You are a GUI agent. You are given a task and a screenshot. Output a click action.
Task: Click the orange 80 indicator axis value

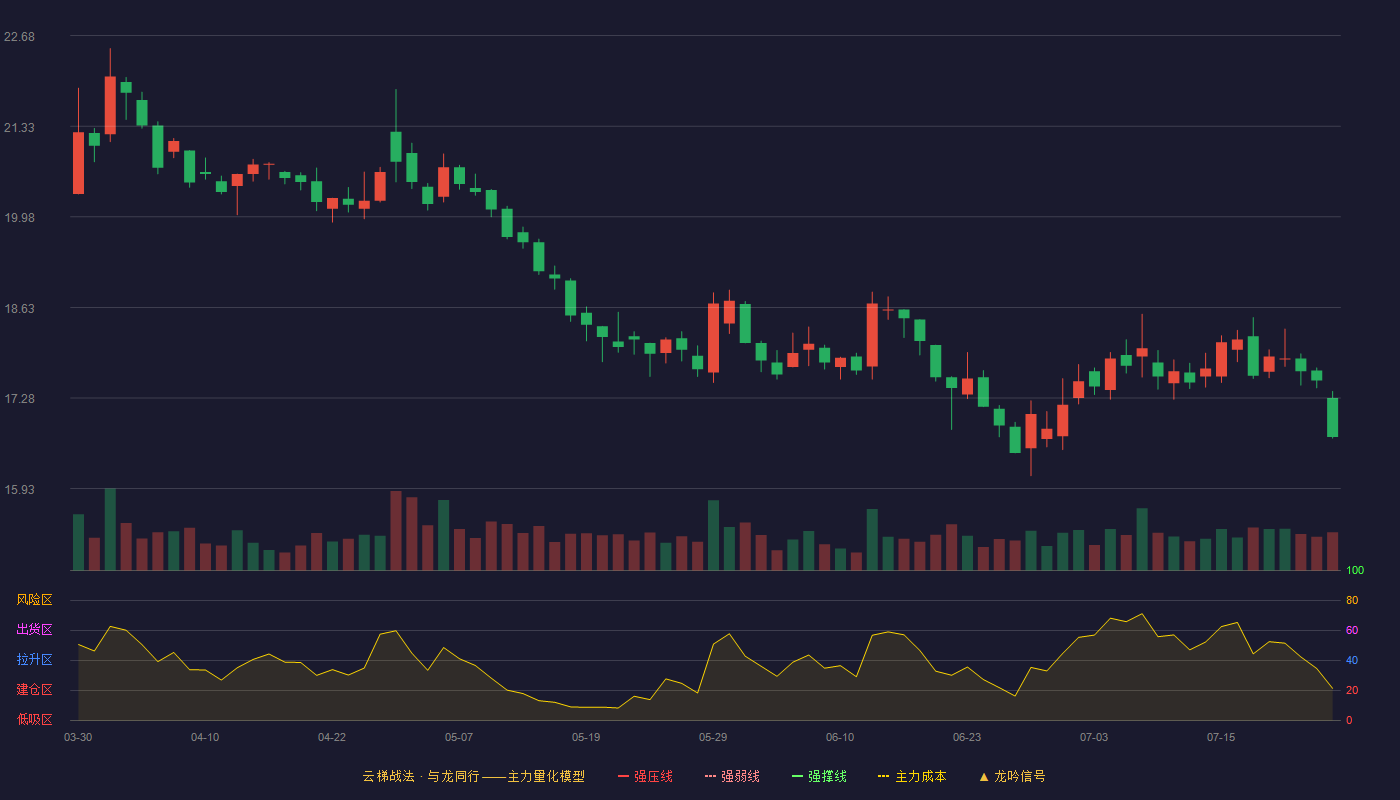pyautogui.click(x=1352, y=600)
